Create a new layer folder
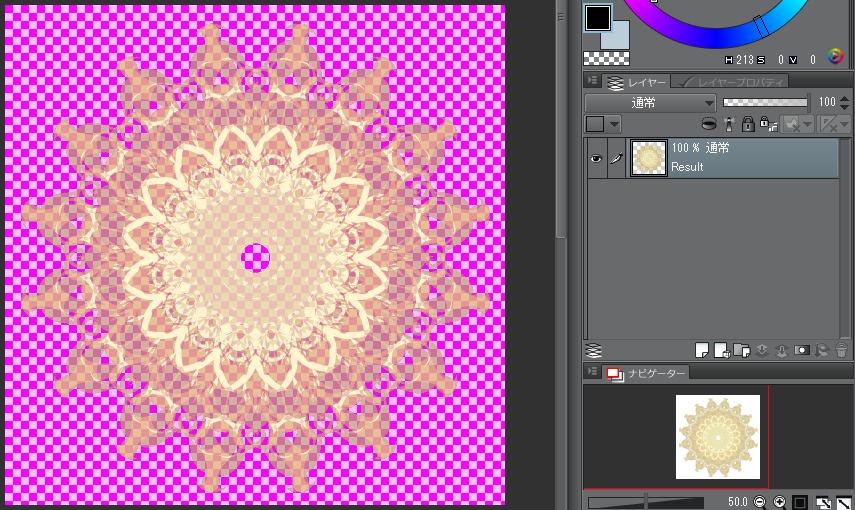The width and height of the screenshot is (855, 510). [x=740, y=350]
